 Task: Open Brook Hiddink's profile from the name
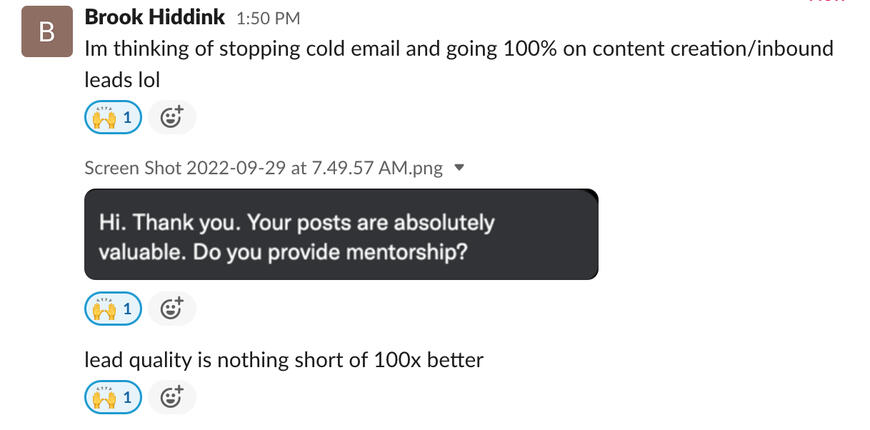pos(155,17)
